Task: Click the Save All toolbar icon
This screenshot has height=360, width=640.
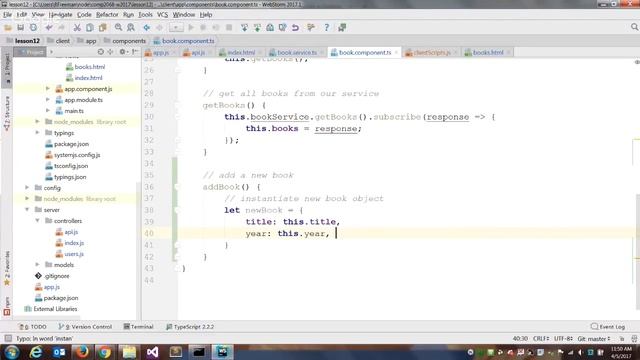Action: click(x=20, y=27)
